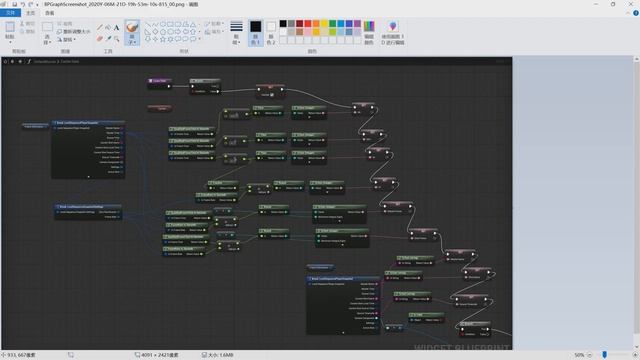
Task: Click the Crop button
Action: 65,24
